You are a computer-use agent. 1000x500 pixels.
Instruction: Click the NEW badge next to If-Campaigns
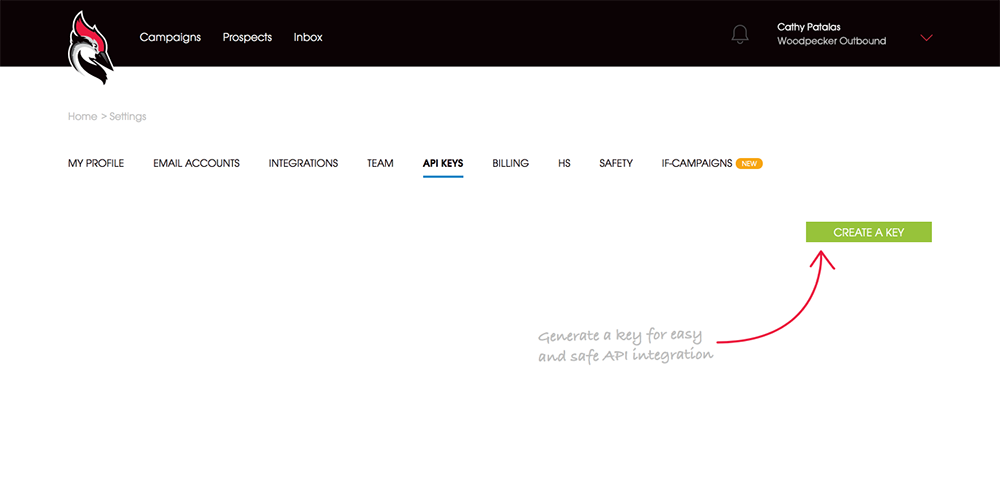click(749, 163)
